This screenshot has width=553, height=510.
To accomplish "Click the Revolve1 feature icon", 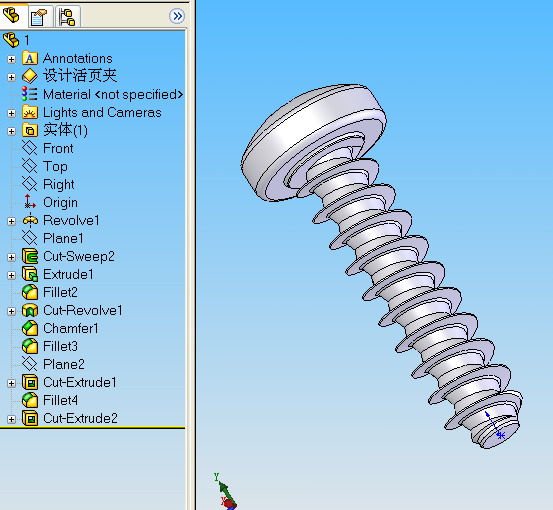I will click(x=30, y=220).
